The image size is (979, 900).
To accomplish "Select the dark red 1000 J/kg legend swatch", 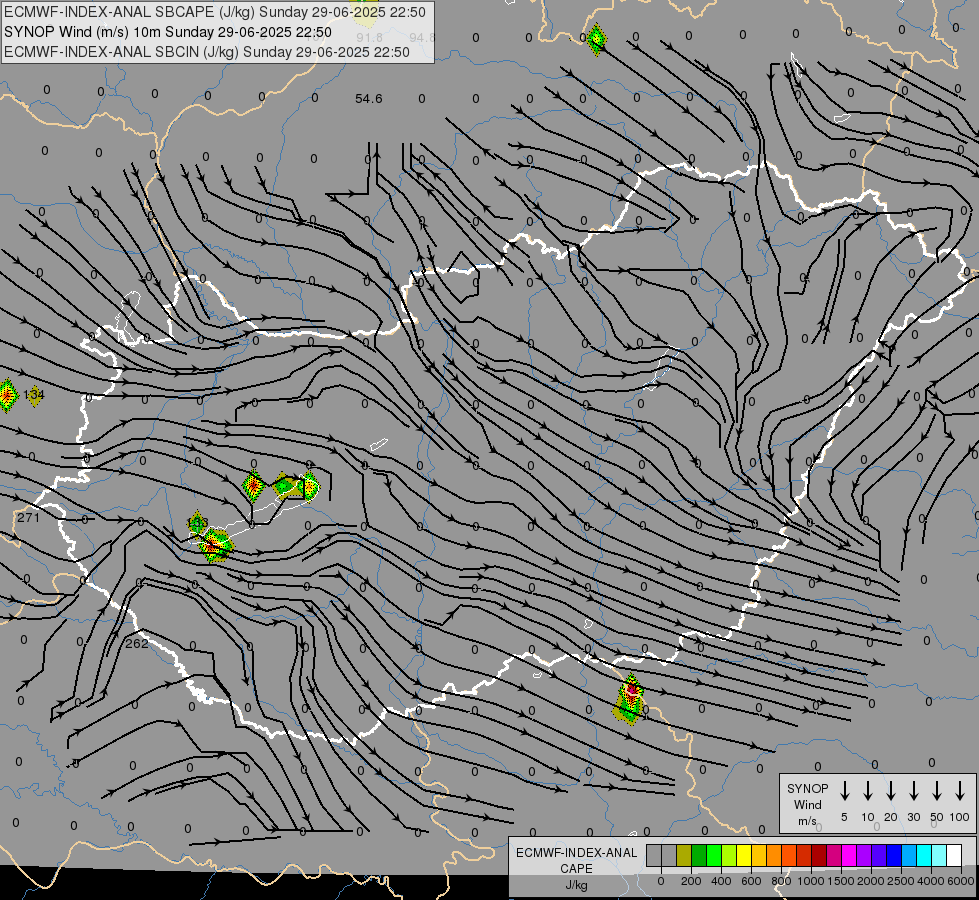I will click(x=819, y=855).
